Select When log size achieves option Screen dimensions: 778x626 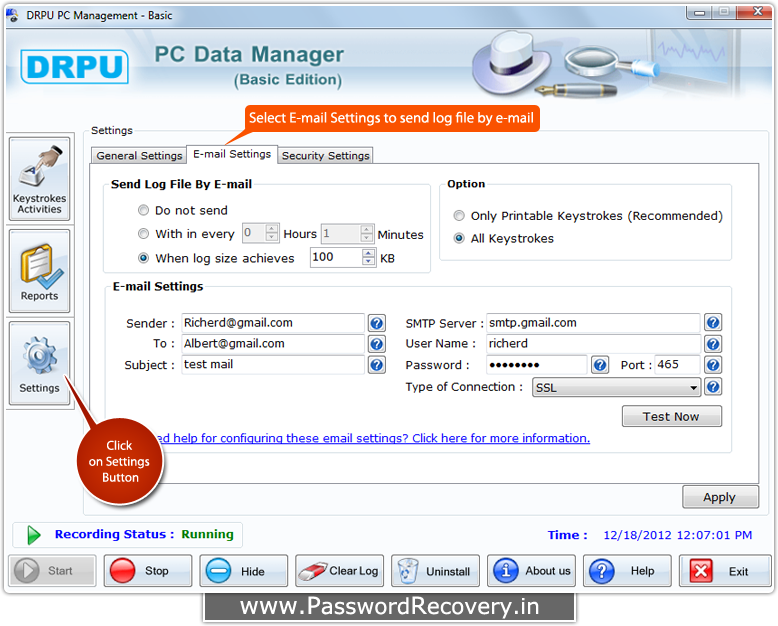tap(143, 258)
